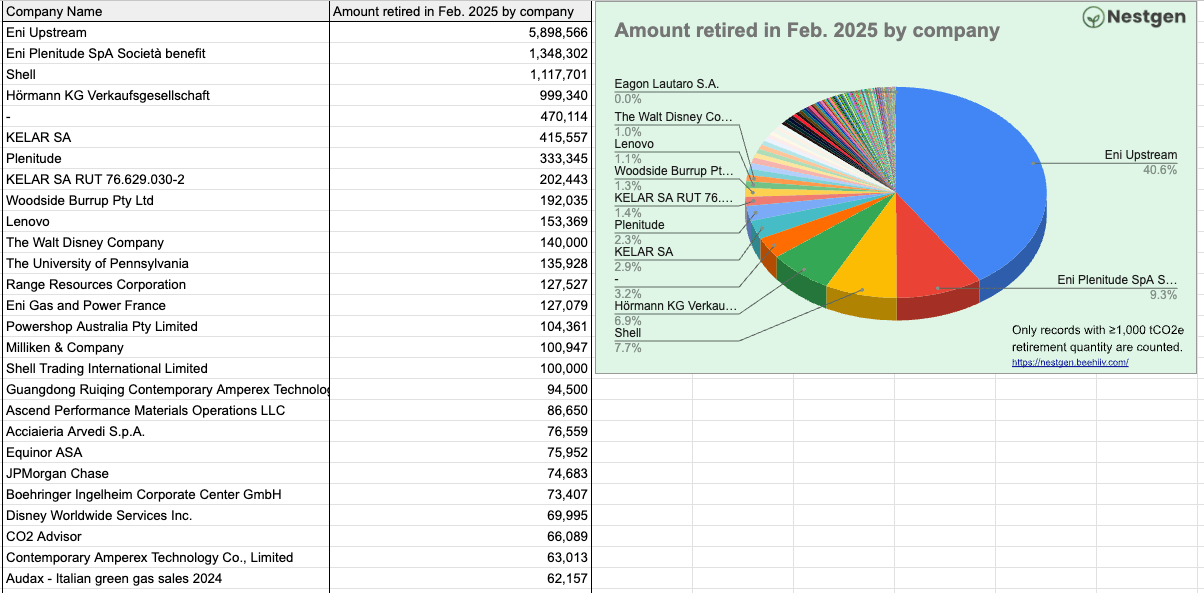Viewport: 1204px width, 593px height.
Task: Click the KELAR SA label in the chart
Action: (x=643, y=252)
